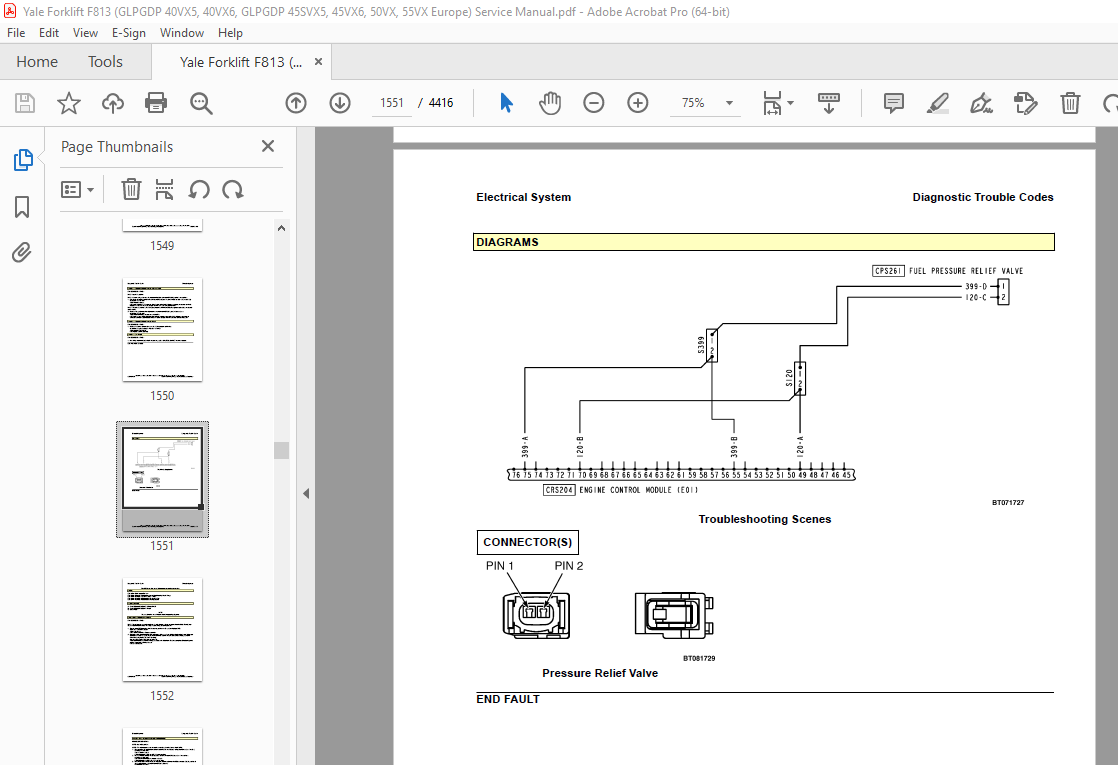Open the Help menu
Viewport: 1118px width, 765px height.
coord(230,33)
